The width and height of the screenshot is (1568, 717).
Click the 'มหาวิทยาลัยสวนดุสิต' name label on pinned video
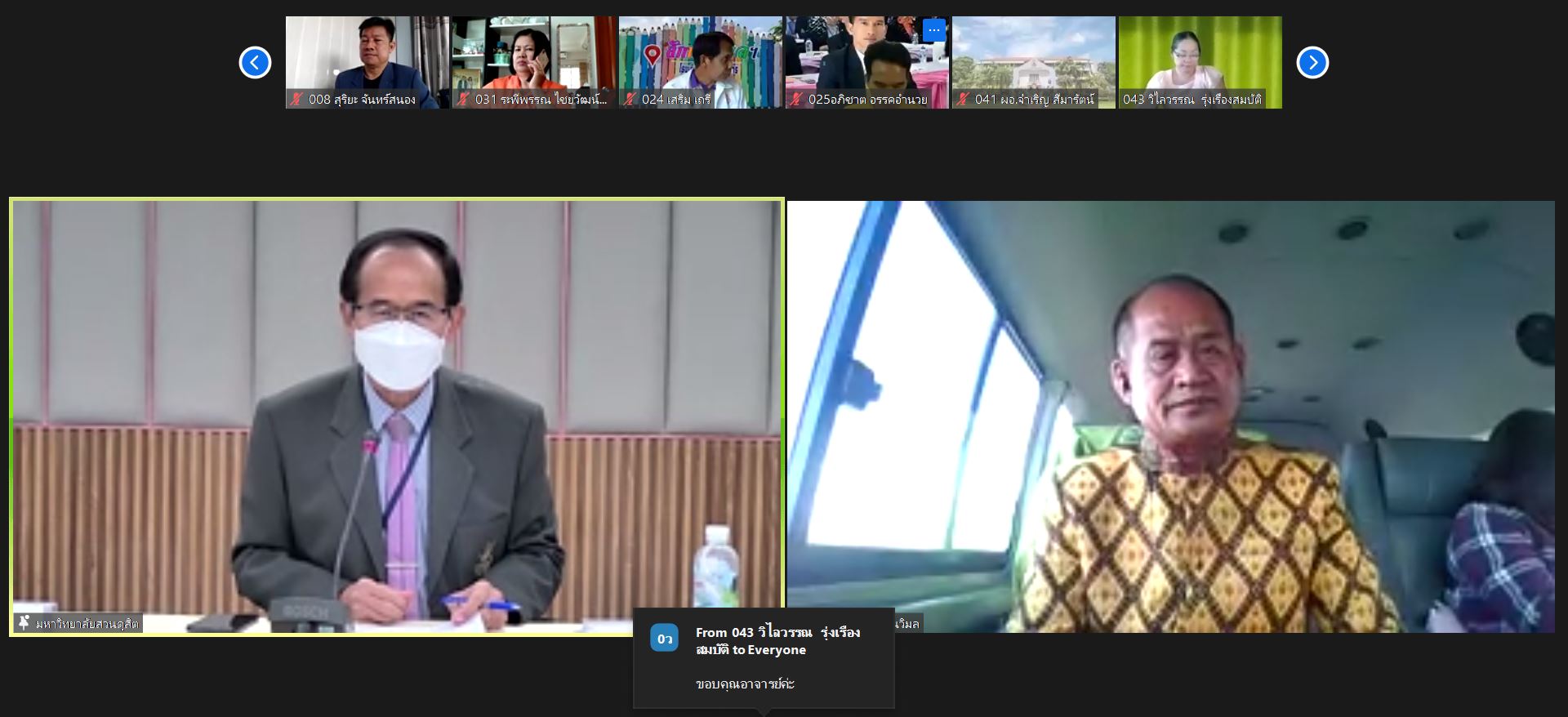[87, 624]
